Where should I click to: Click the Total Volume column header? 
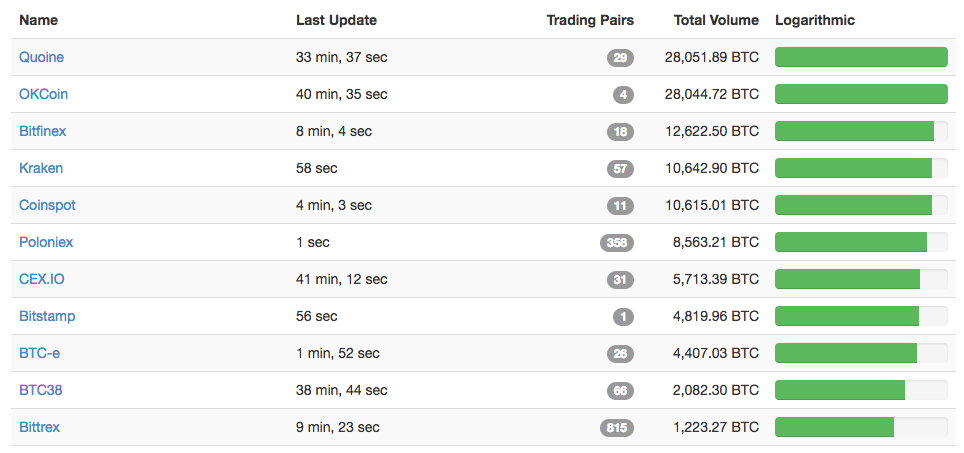716,20
